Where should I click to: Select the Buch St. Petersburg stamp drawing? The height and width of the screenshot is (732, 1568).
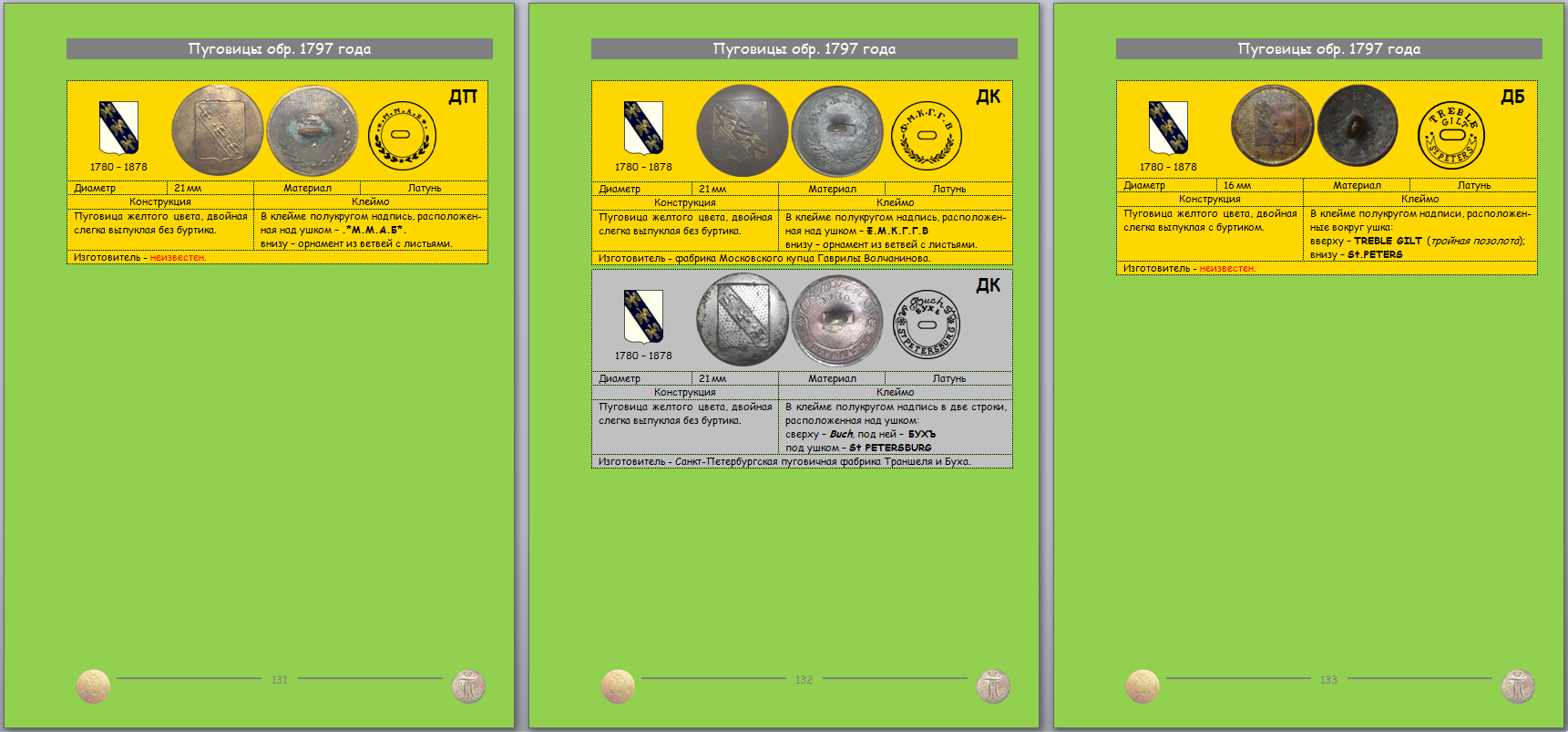[927, 325]
